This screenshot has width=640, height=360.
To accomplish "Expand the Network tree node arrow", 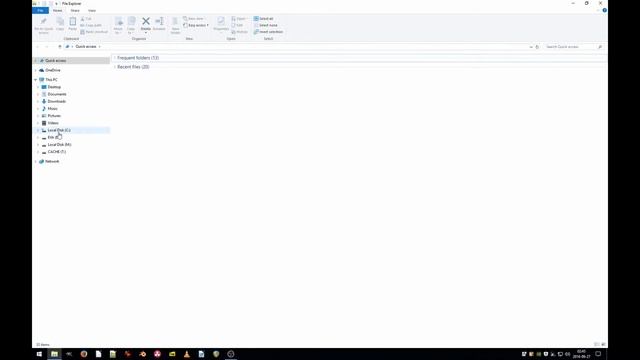I will tap(36, 162).
